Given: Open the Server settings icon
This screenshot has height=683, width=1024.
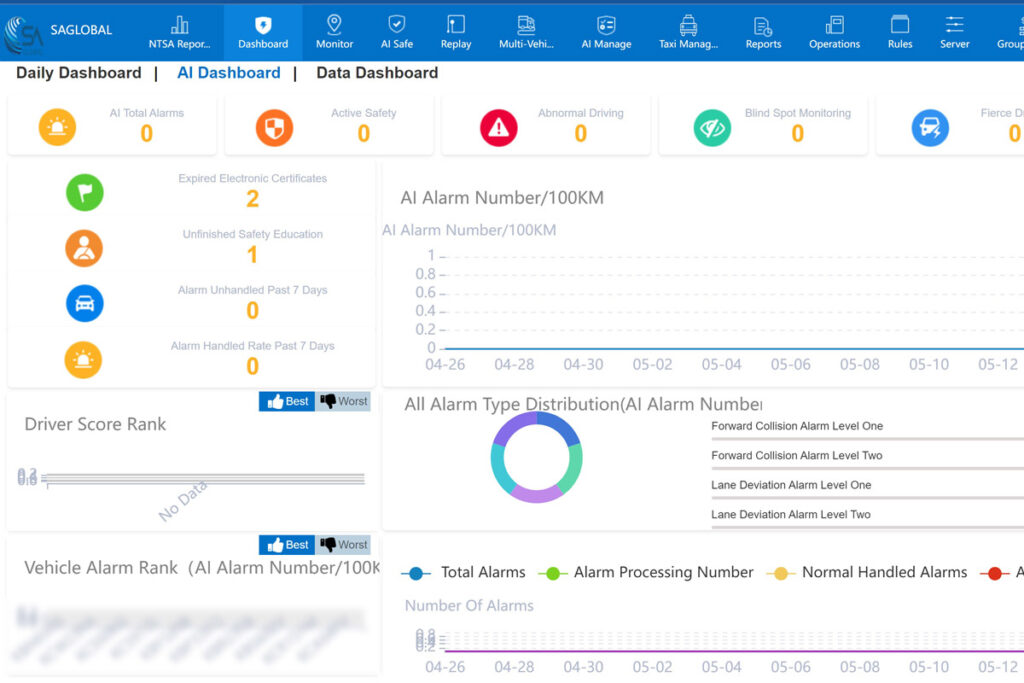Looking at the screenshot, I should 955,25.
